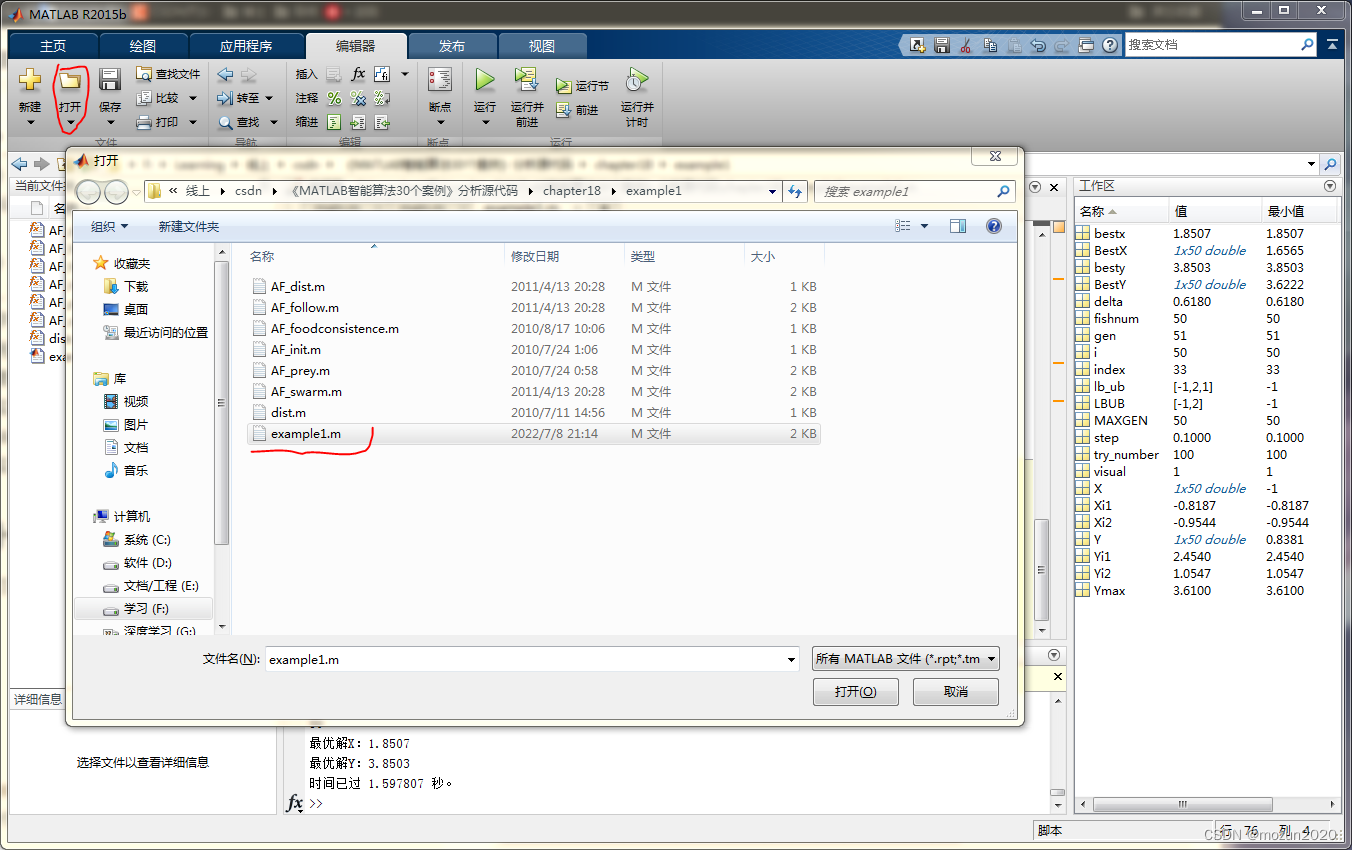Click the 取消 (Cancel) button

tap(956, 692)
